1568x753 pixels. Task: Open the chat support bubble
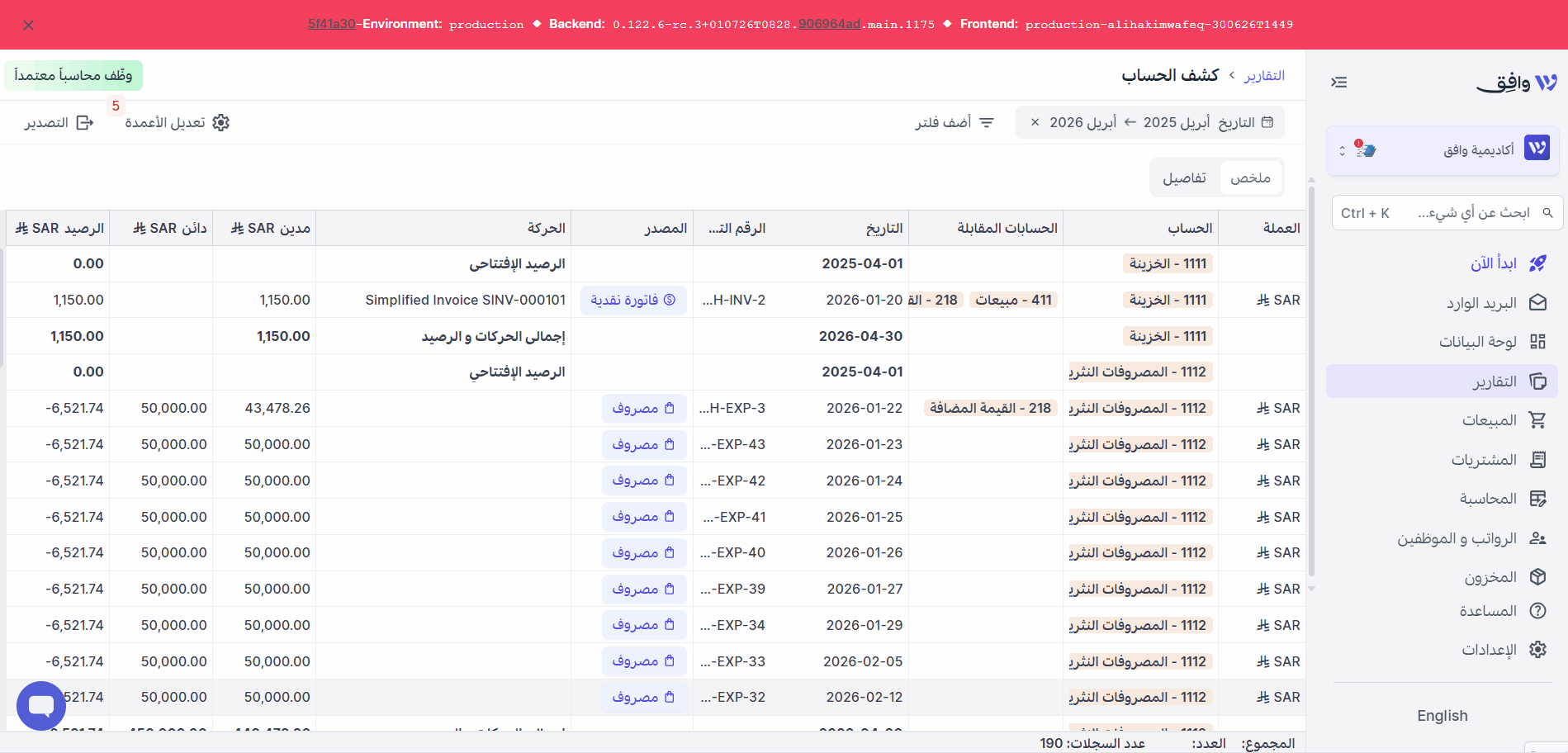tap(41, 706)
